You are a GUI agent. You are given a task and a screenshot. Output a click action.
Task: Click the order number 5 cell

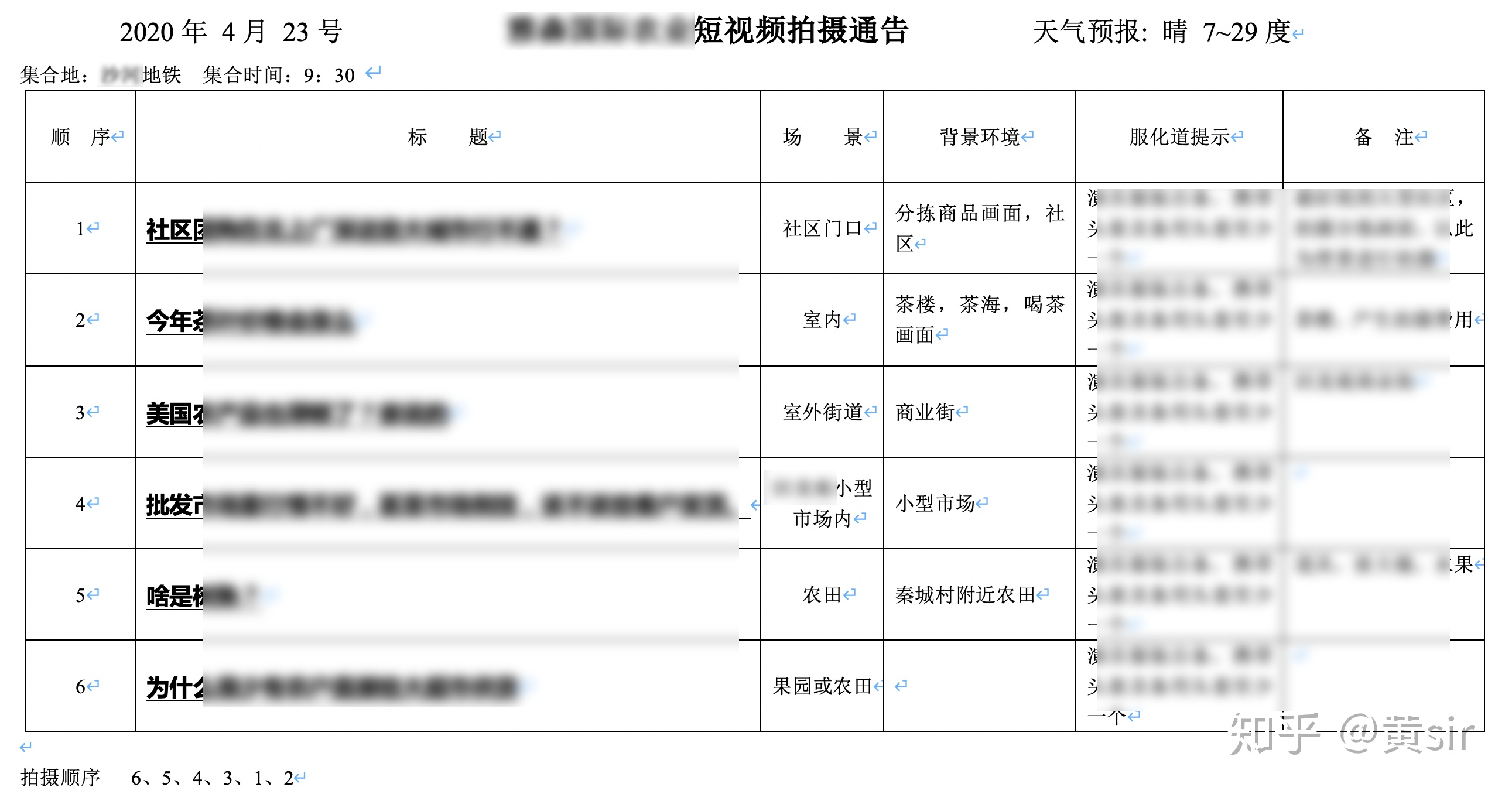[x=80, y=595]
